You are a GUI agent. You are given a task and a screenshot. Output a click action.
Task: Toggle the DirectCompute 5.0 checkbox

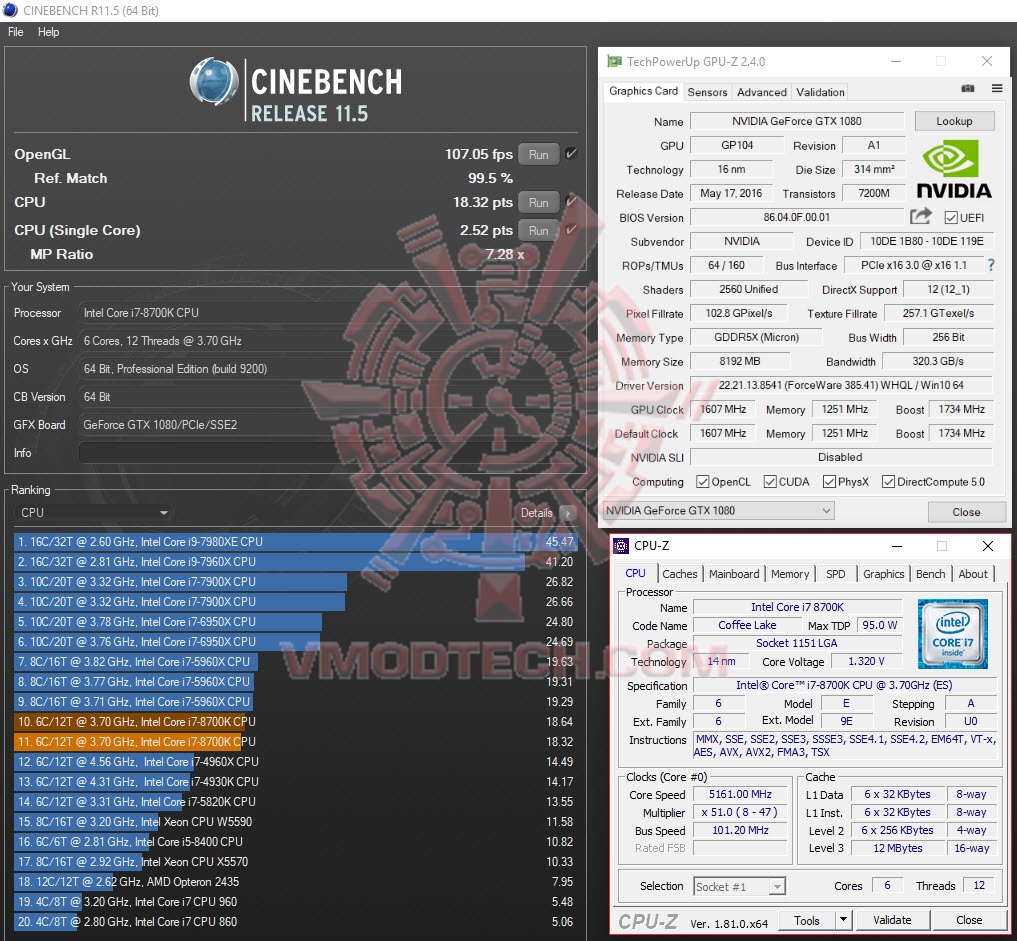click(x=889, y=482)
